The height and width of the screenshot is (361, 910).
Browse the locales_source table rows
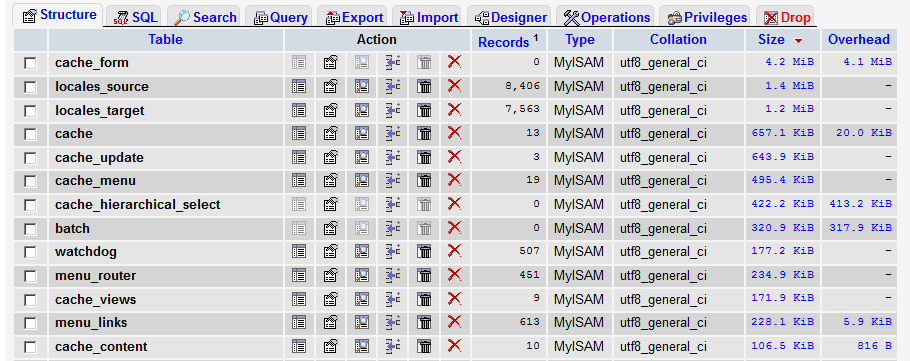(299, 86)
